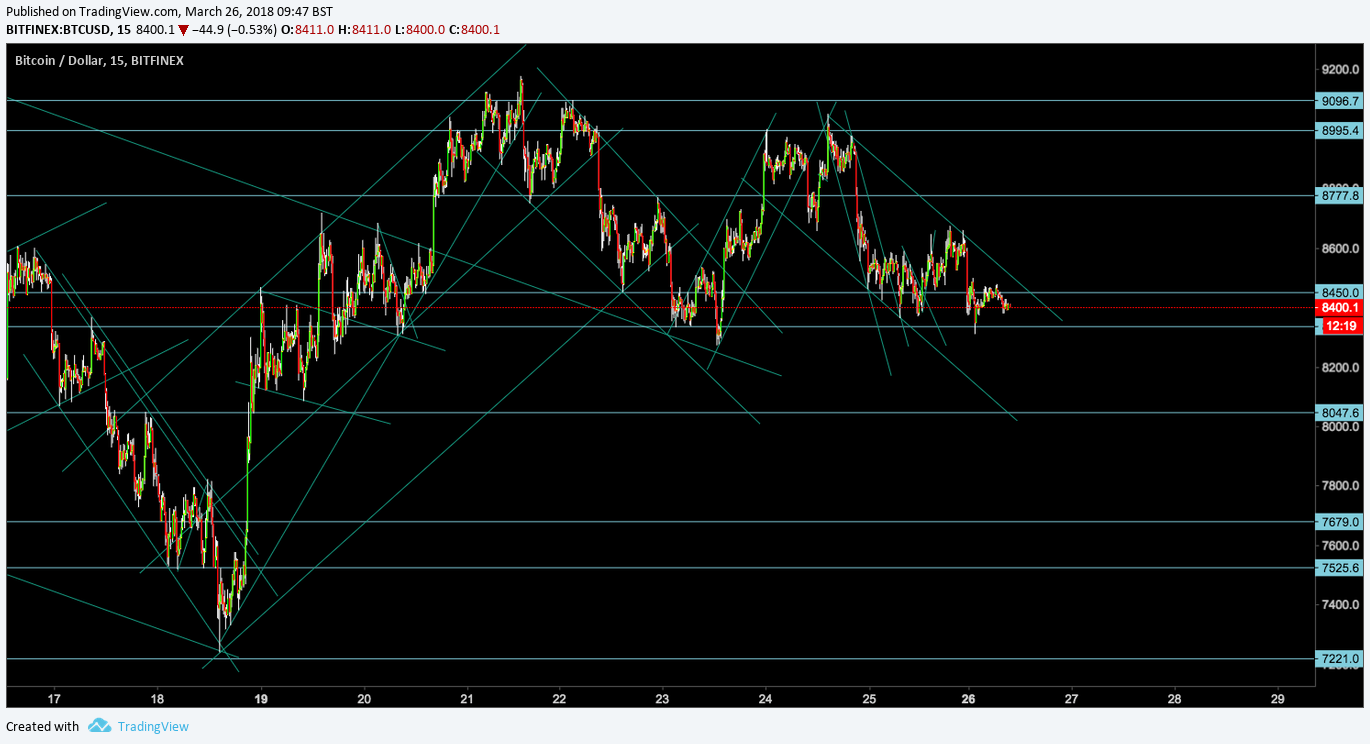The image size is (1370, 744).
Task: Click date 20 on the time axis
Action: pyautogui.click(x=364, y=698)
